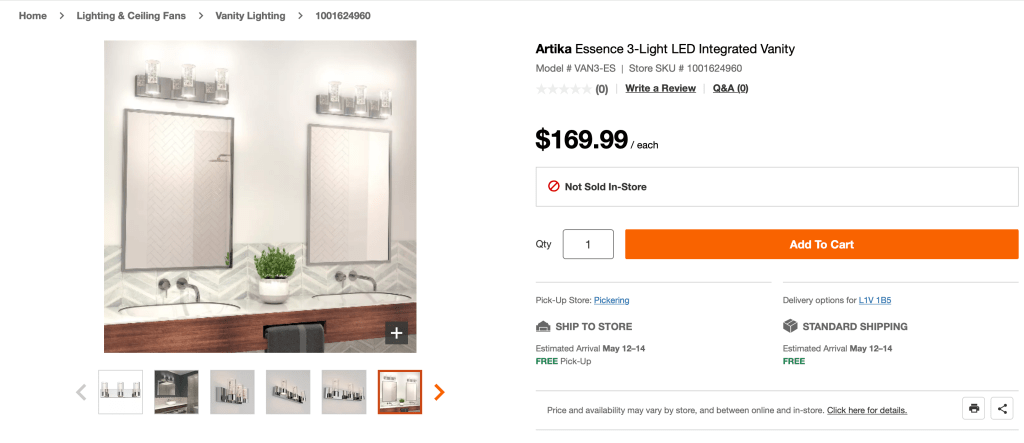
Task: Edit delivery postal code L1V 1B5
Action: pyautogui.click(x=875, y=300)
